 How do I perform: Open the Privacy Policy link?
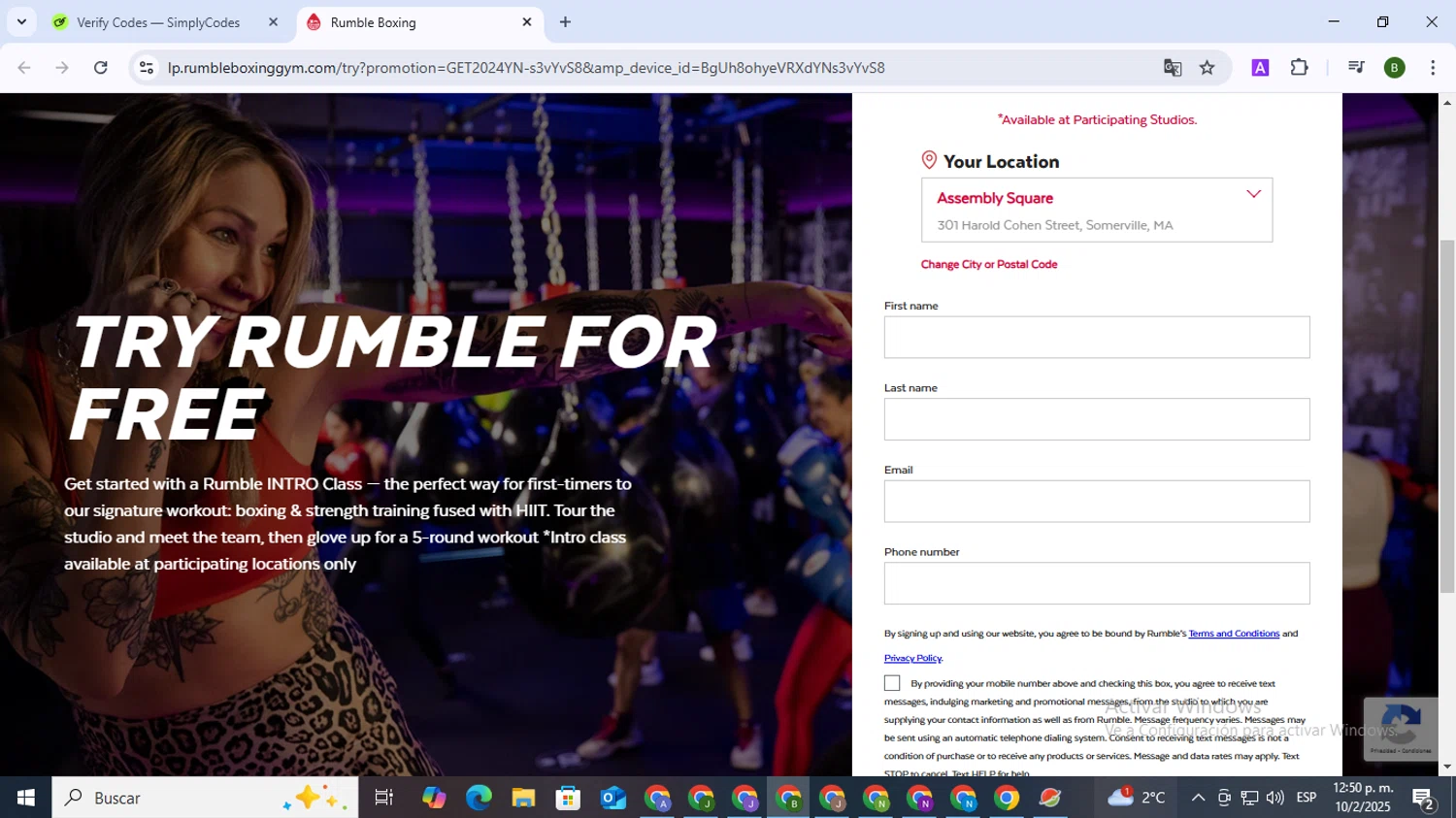(x=912, y=658)
